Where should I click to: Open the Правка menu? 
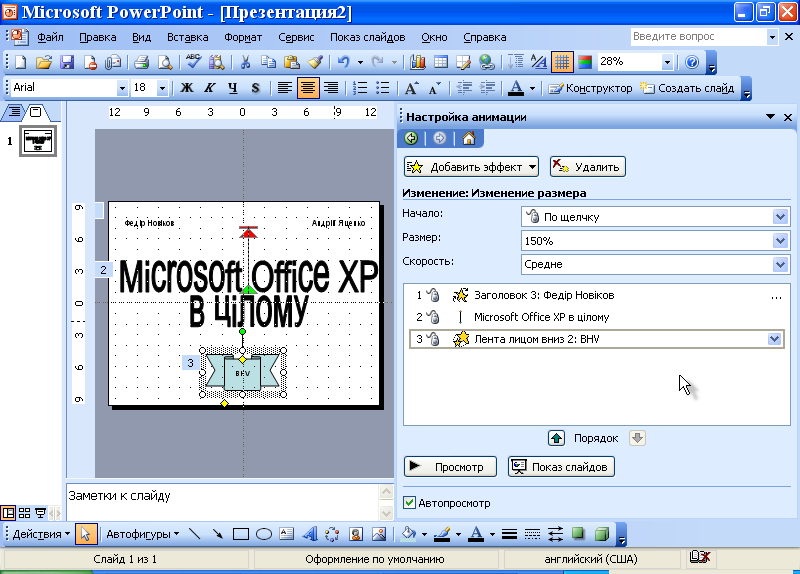[97, 37]
